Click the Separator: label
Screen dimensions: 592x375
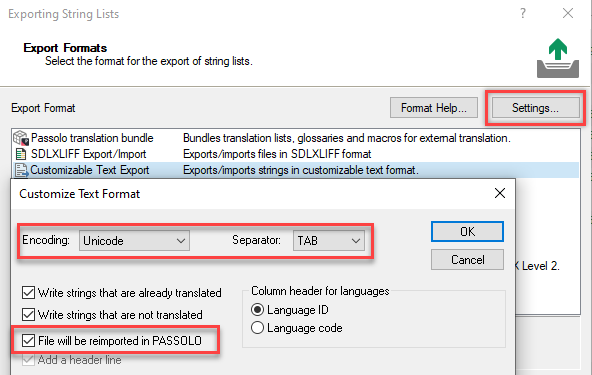point(256,240)
